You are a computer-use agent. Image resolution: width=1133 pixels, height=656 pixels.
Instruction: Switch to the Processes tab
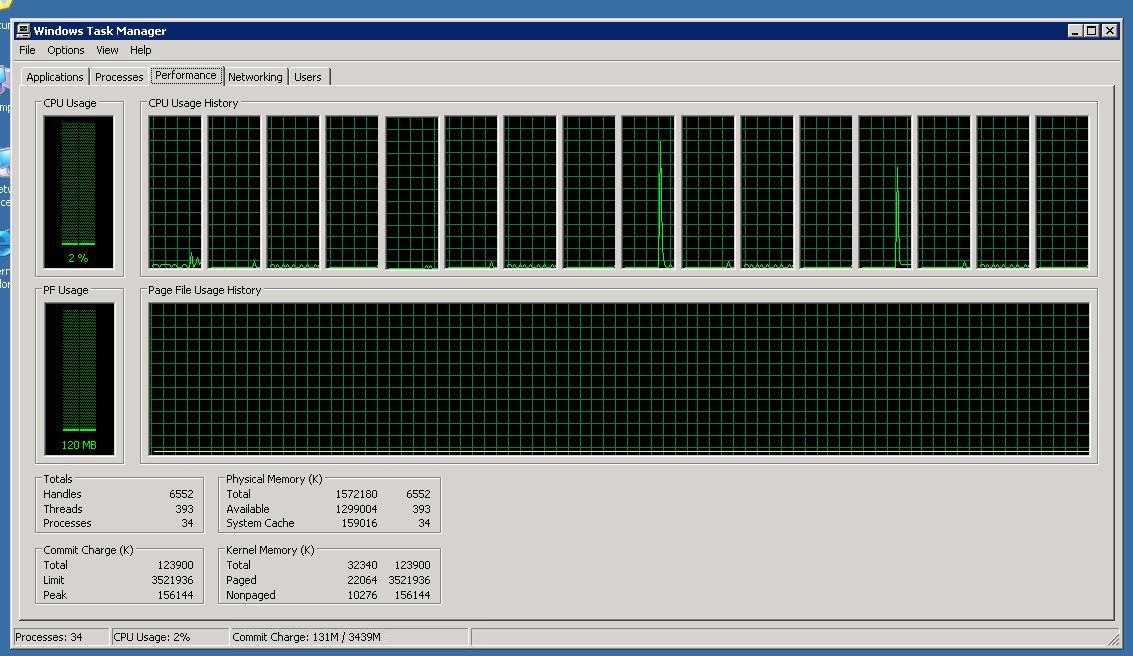coord(119,77)
